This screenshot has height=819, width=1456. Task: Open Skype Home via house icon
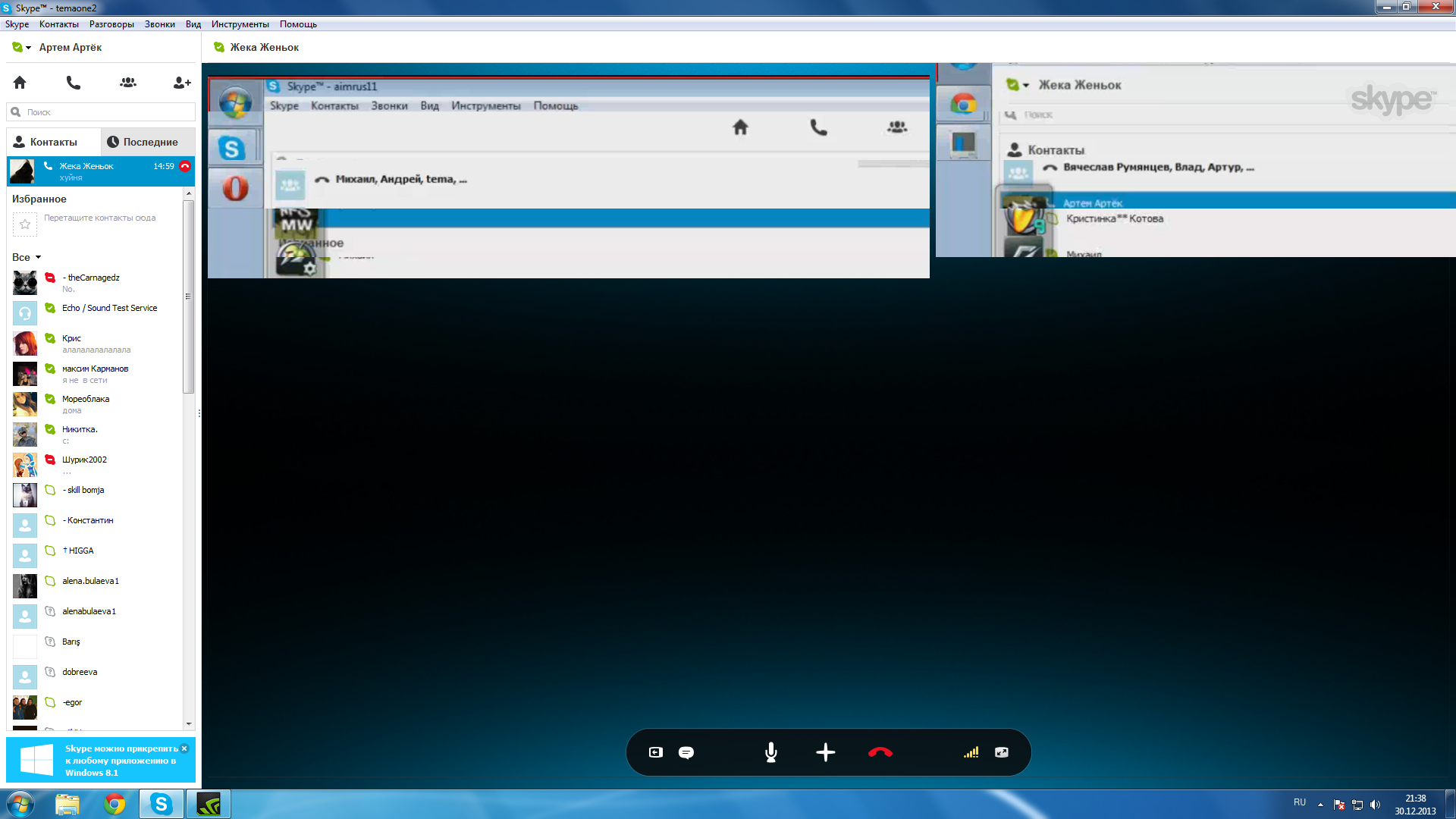coord(20,82)
